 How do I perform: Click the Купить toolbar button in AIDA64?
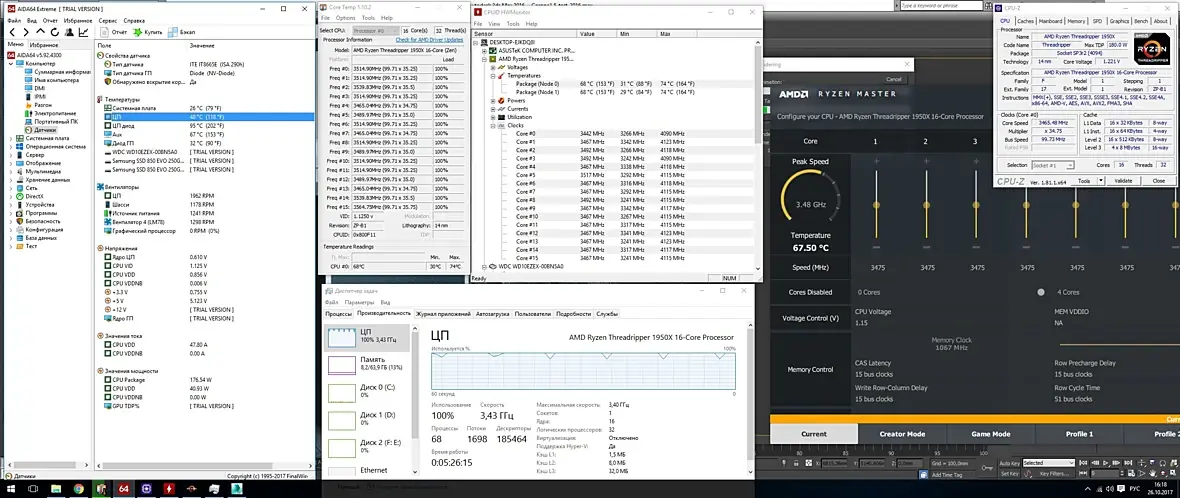(148, 32)
